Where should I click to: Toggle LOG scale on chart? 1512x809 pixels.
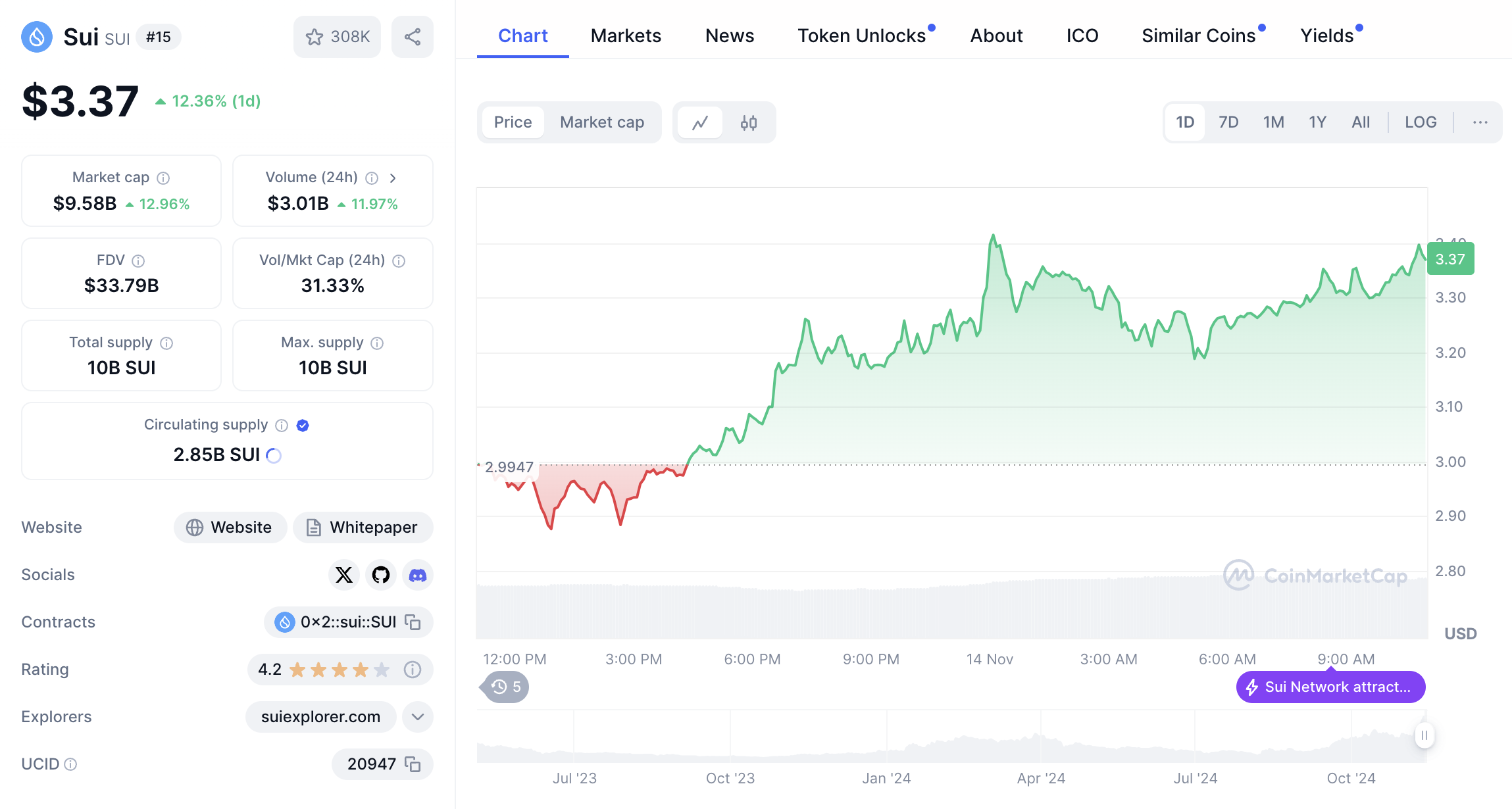pyautogui.click(x=1421, y=122)
